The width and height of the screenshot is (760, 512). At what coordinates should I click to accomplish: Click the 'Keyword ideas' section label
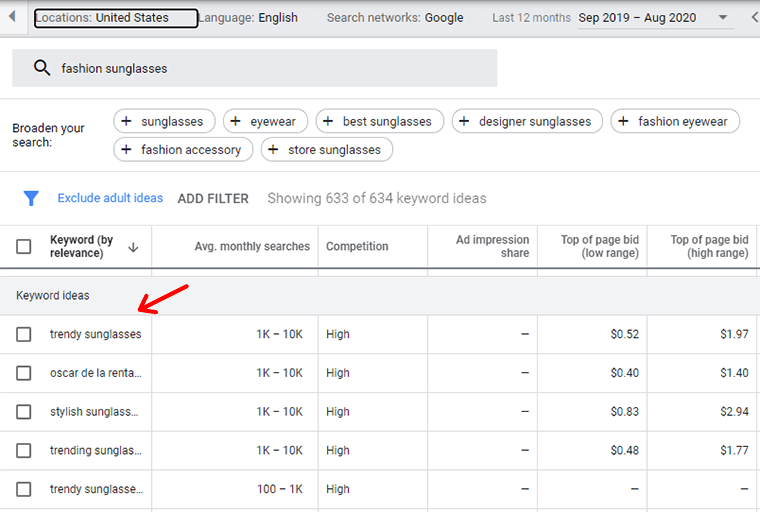(x=53, y=295)
